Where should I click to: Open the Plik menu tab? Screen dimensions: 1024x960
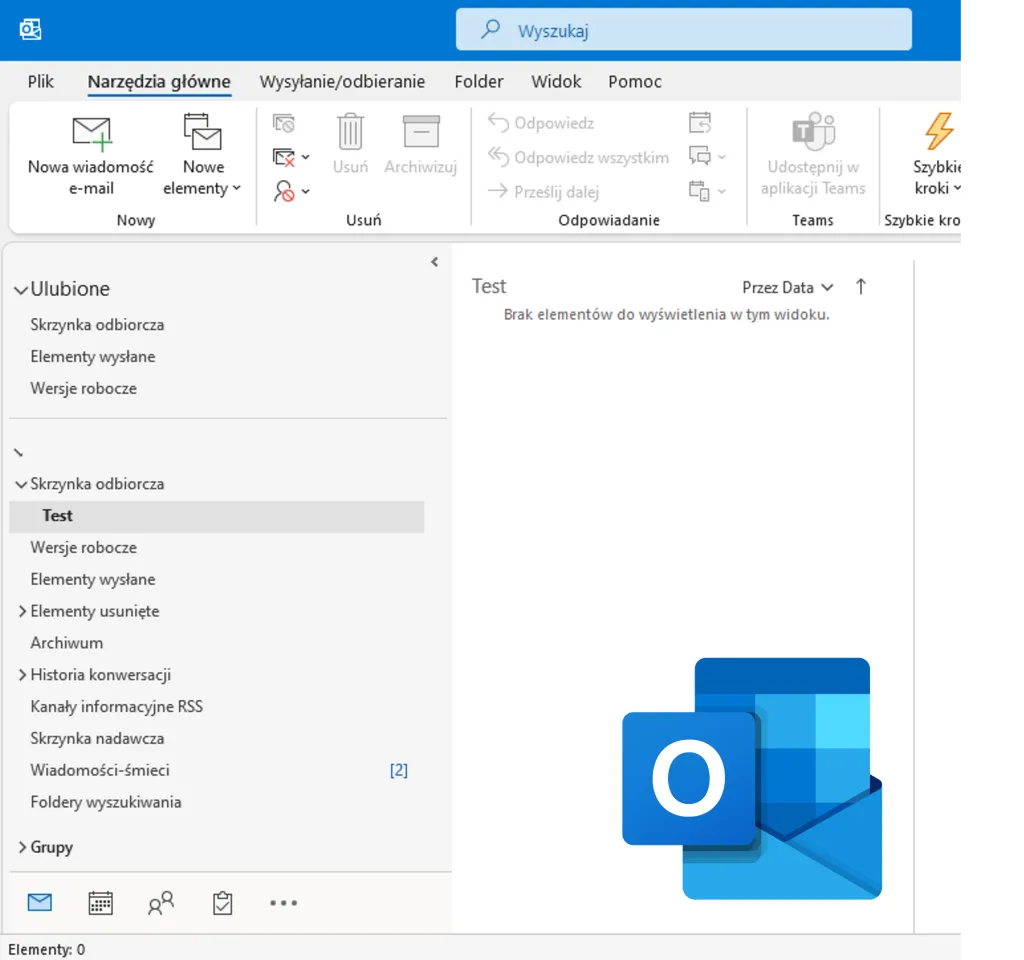(41, 82)
